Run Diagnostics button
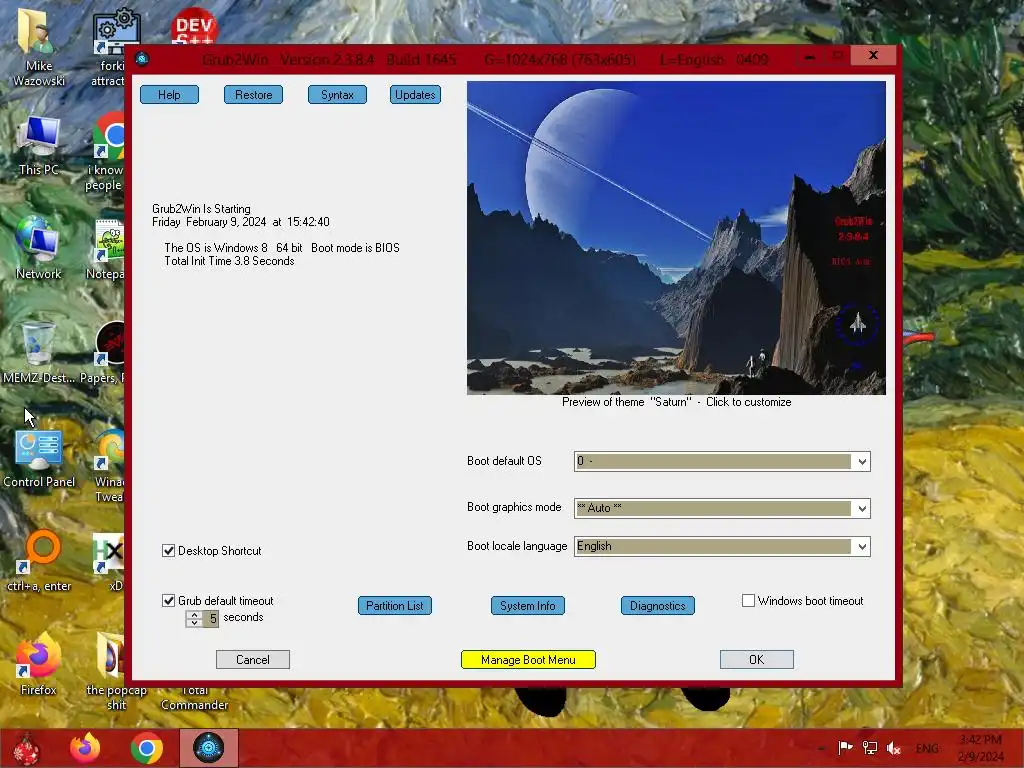This screenshot has height=768, width=1024. 658,605
